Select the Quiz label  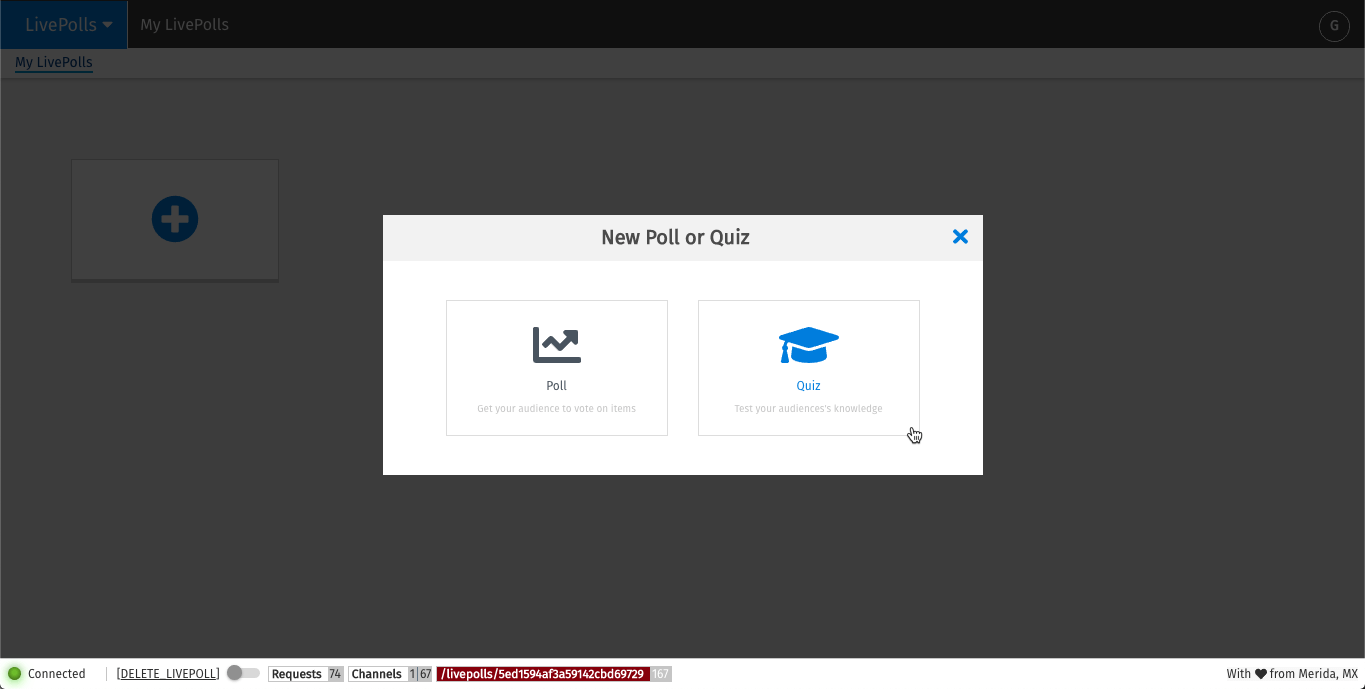pos(809,386)
